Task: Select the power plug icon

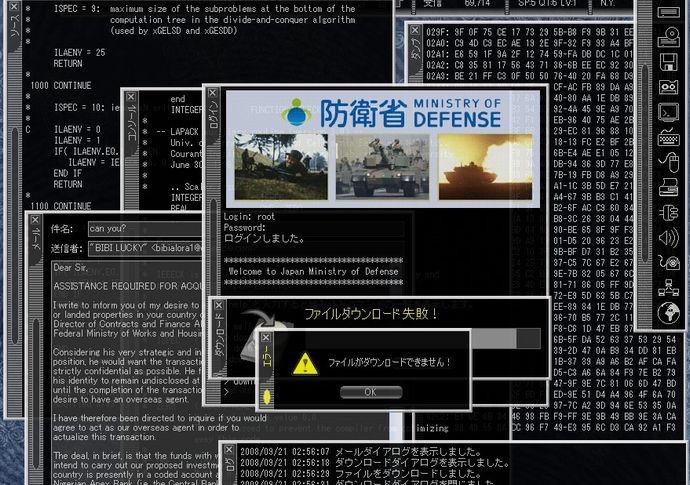Action: pyautogui.click(x=668, y=213)
